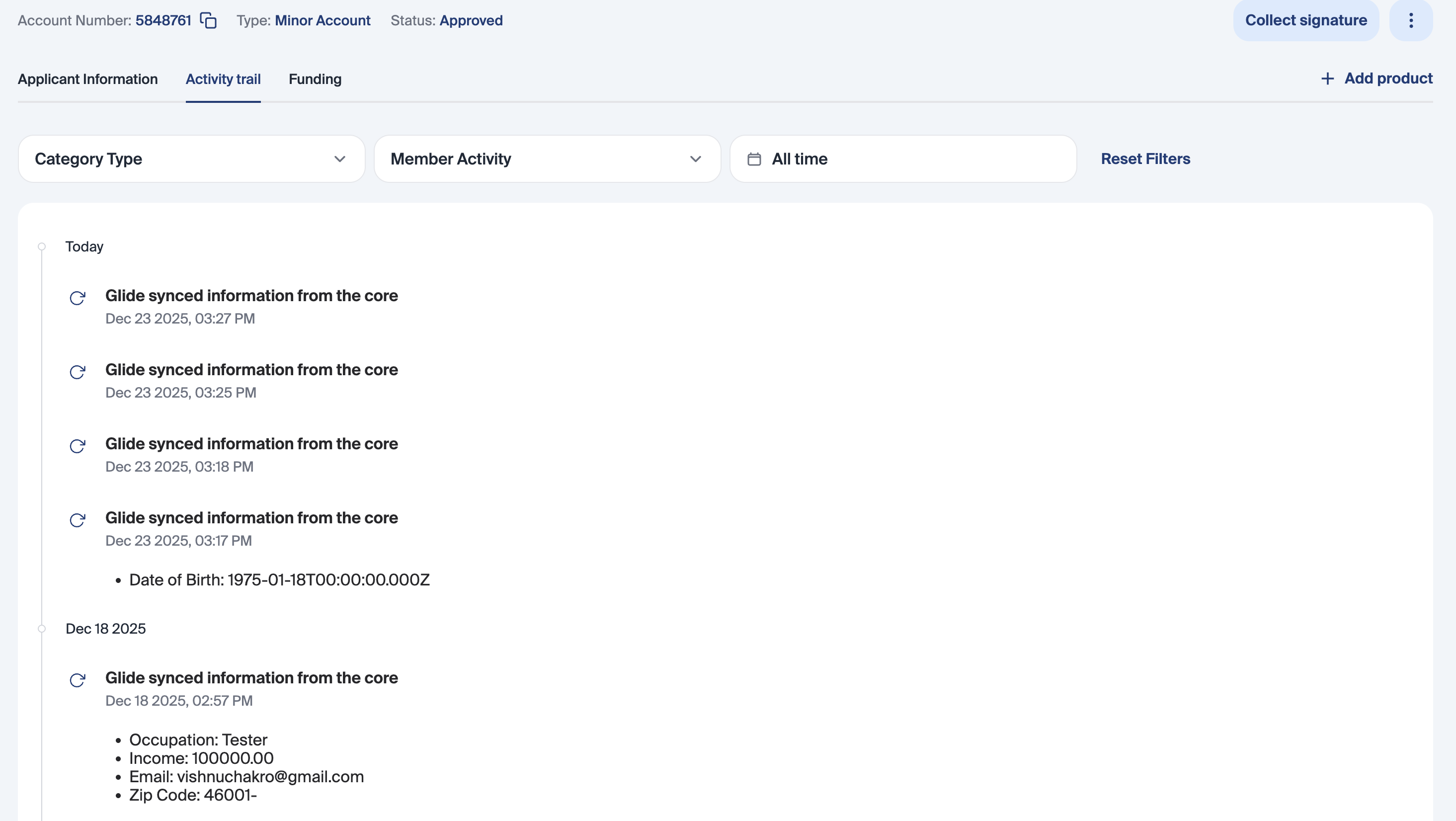Click the Reset Filters link
This screenshot has width=1456, height=821.
point(1145,159)
